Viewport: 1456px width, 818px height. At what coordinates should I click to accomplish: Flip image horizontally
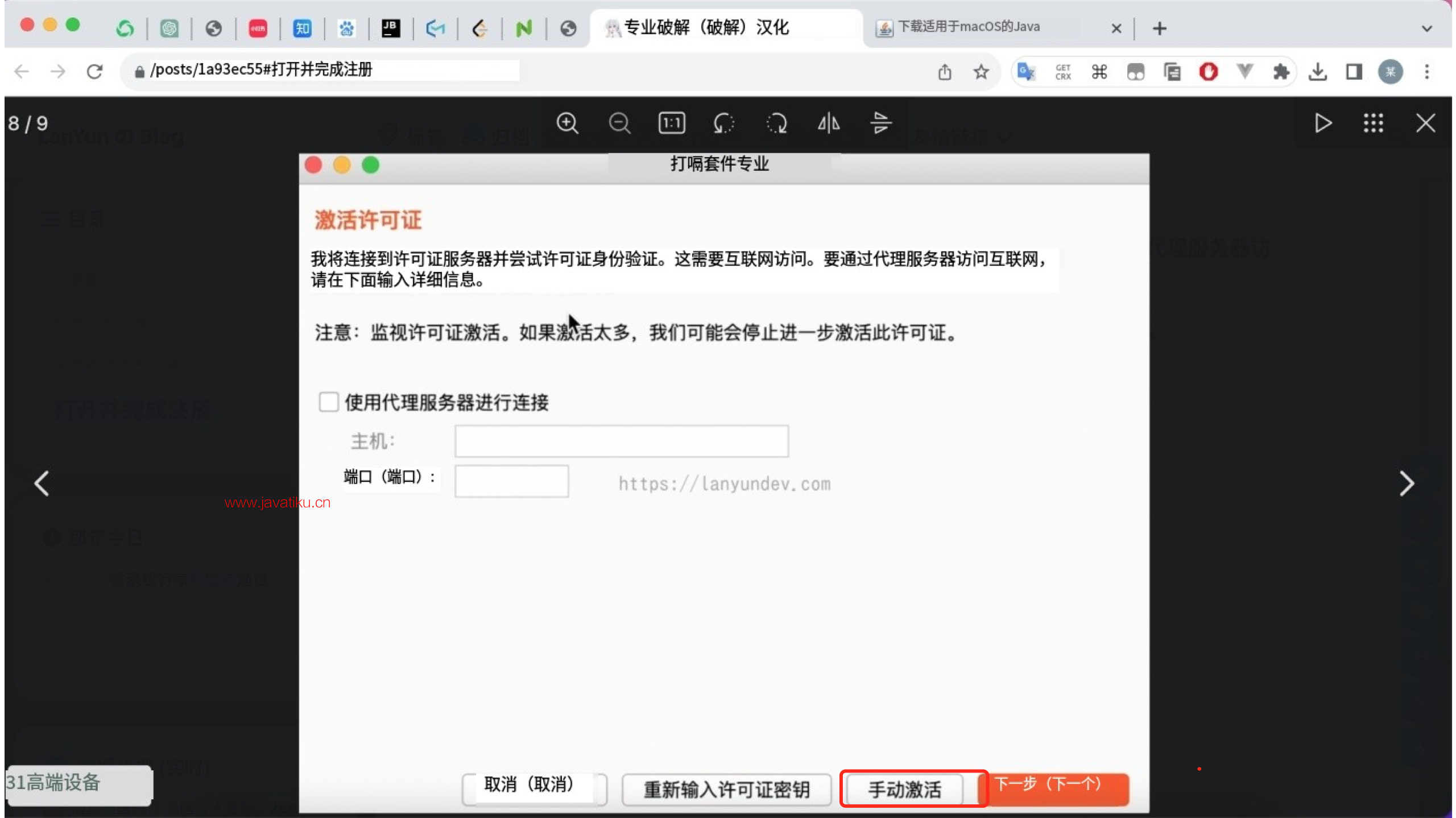point(829,123)
